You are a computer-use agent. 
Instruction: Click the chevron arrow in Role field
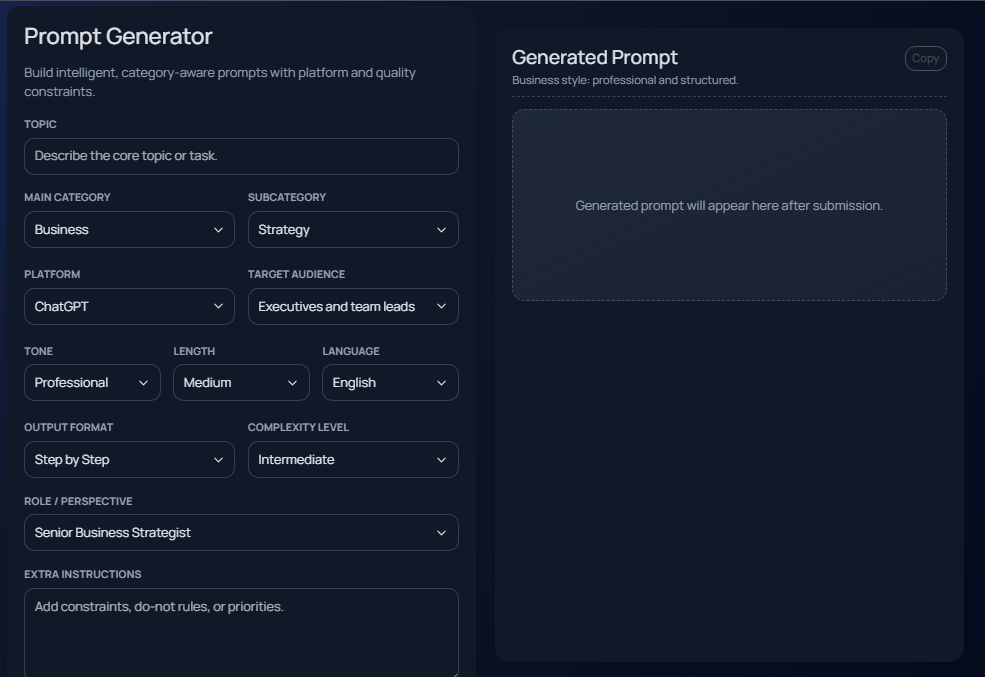(441, 533)
